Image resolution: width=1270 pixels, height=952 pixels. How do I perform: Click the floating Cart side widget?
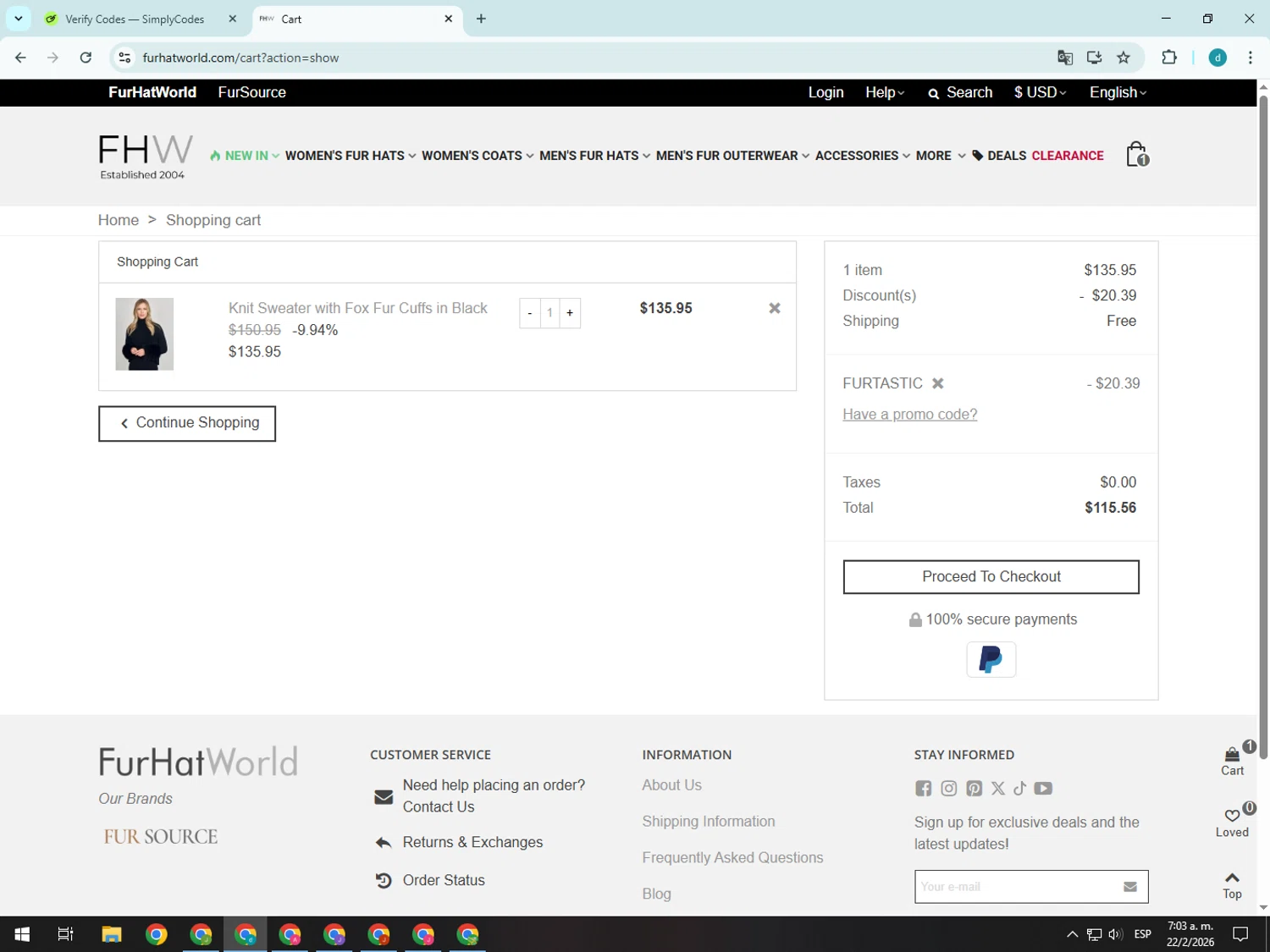pyautogui.click(x=1232, y=760)
